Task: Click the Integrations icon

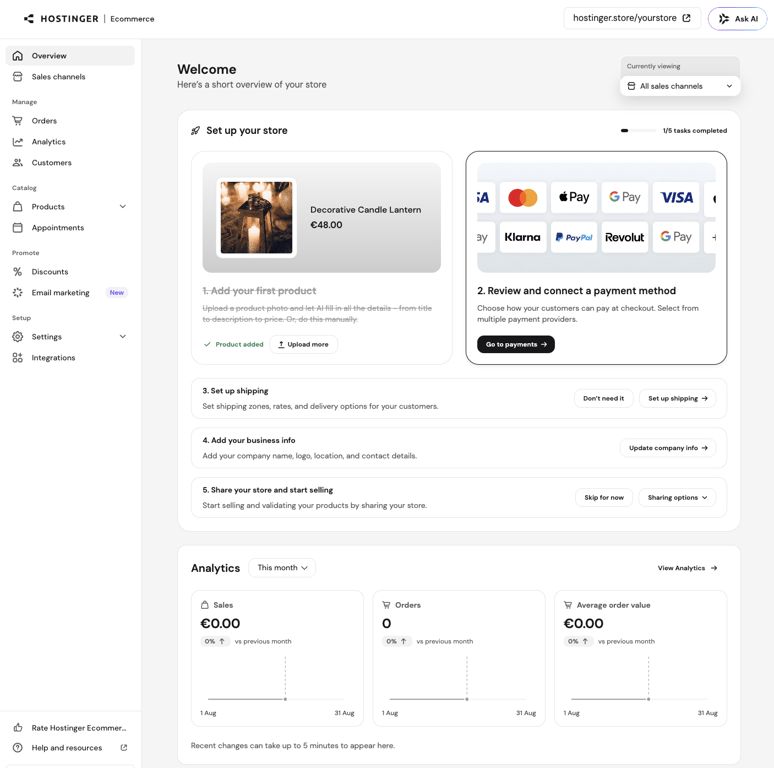Action: (18, 358)
